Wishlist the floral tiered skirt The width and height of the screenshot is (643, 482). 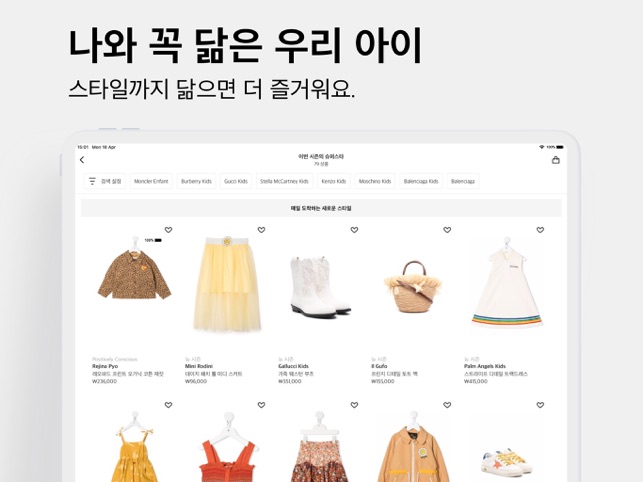pos(354,405)
